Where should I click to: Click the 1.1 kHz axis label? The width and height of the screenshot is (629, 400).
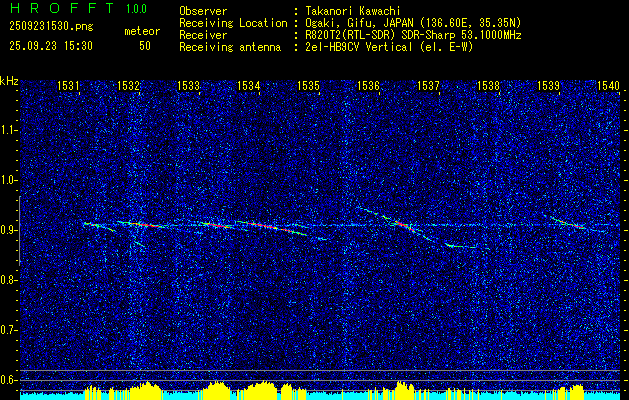8,130
